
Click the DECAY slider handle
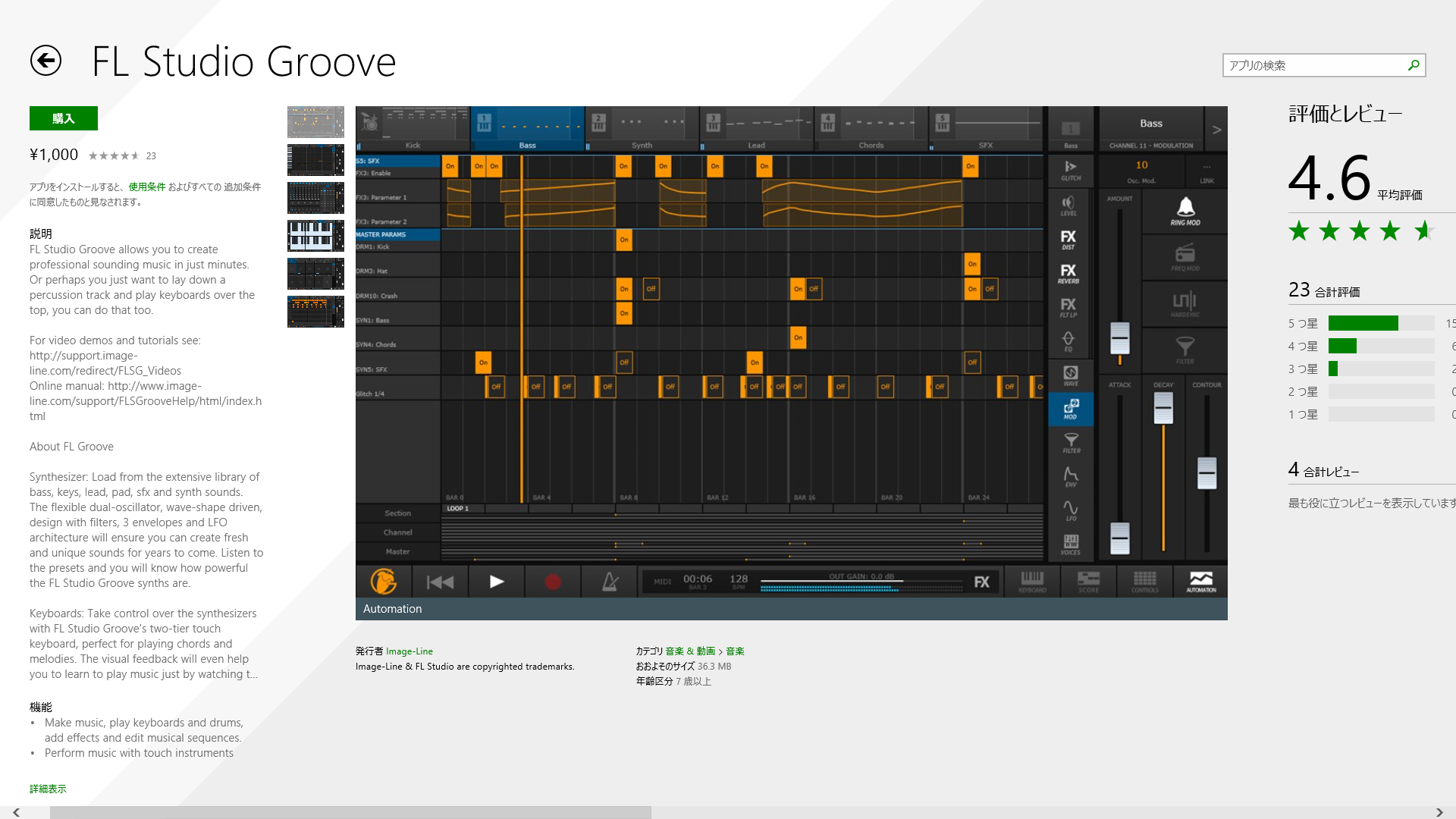click(x=1163, y=408)
